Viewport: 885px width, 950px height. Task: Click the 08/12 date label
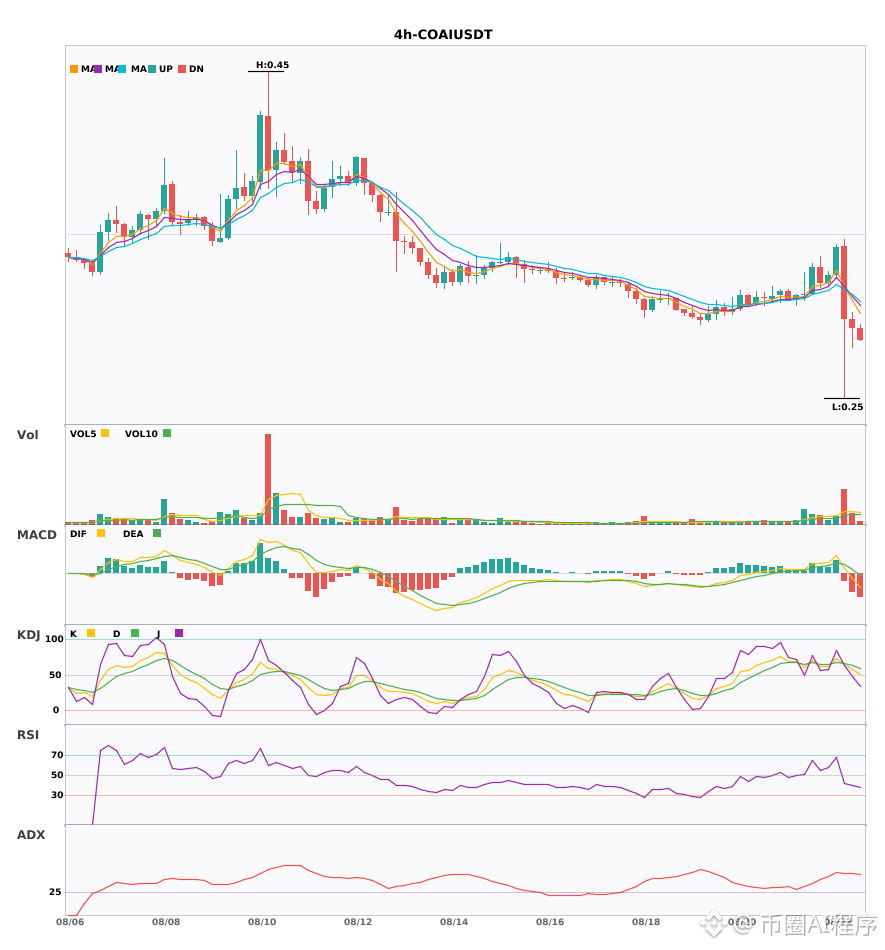tap(358, 922)
